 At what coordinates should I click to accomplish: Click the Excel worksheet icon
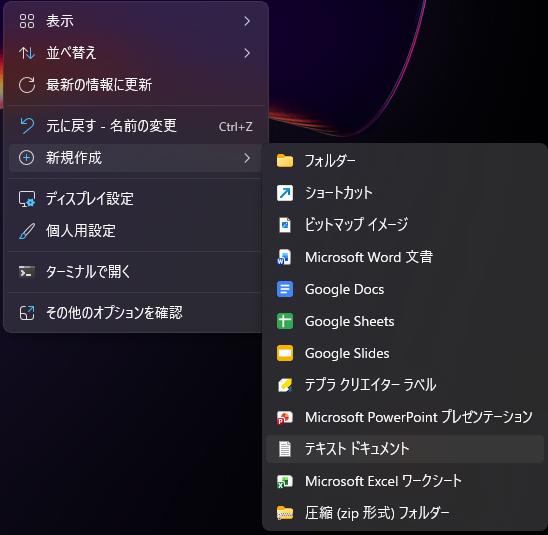[285, 482]
